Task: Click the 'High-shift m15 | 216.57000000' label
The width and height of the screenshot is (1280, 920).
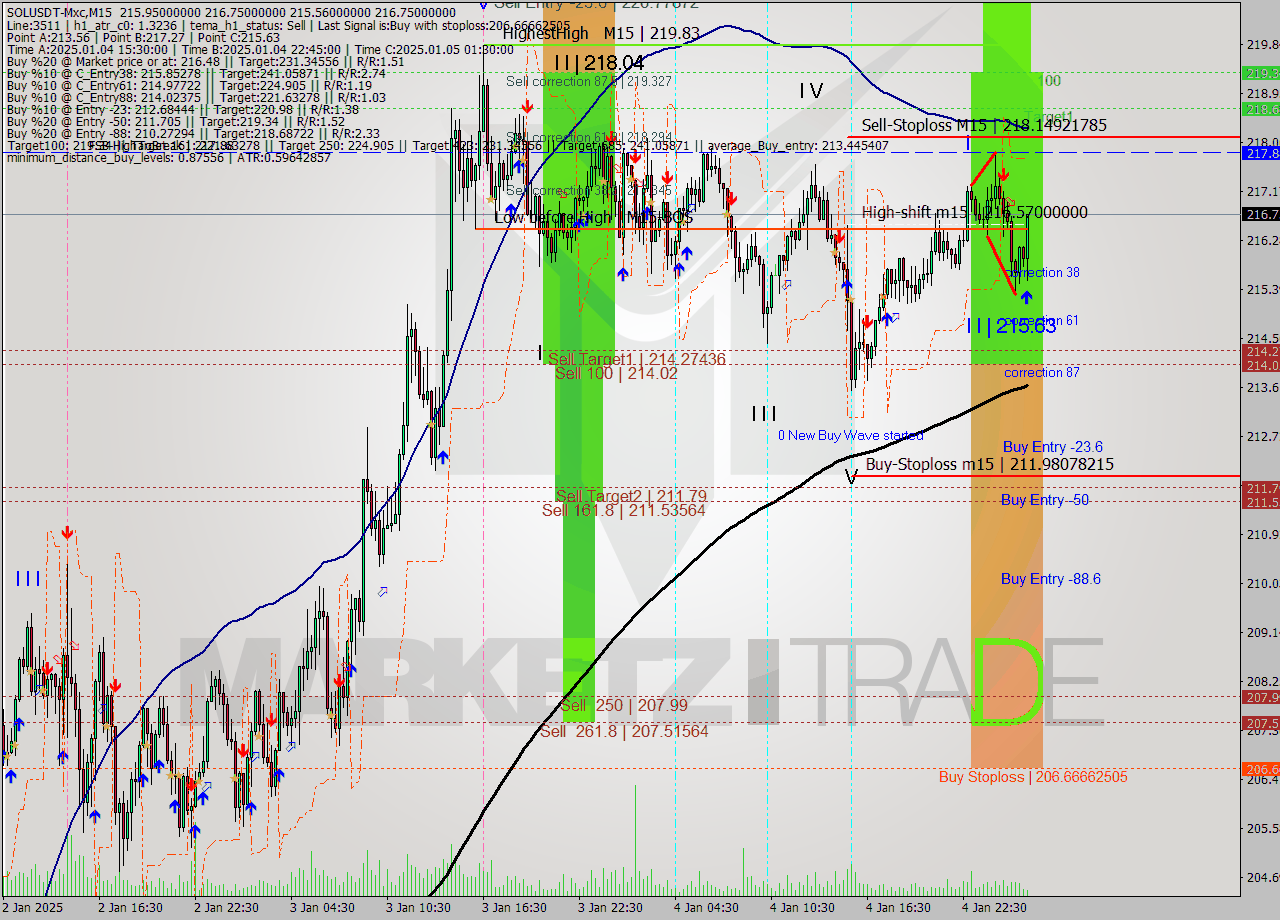Action: (975, 212)
